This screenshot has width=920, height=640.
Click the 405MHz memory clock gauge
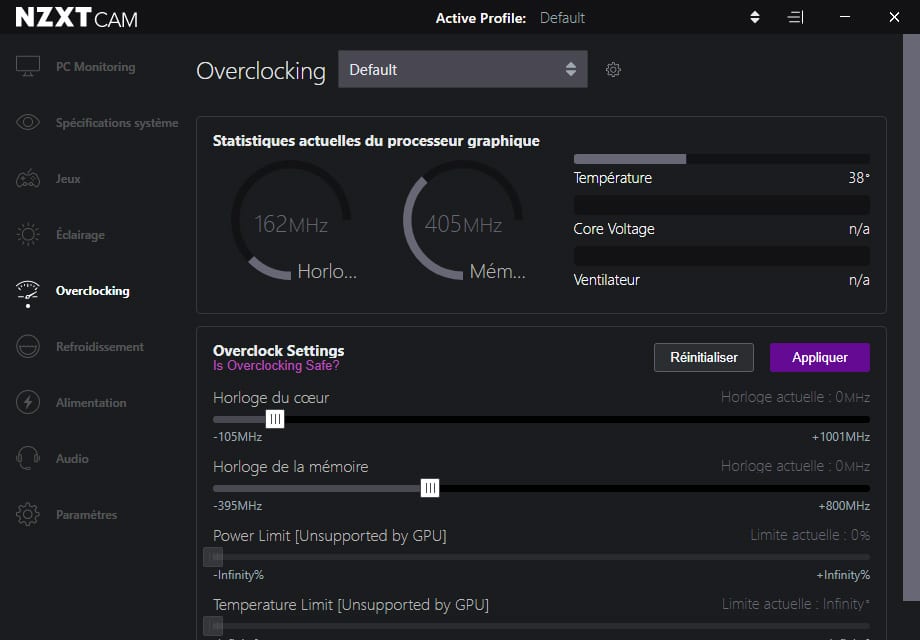click(x=463, y=220)
